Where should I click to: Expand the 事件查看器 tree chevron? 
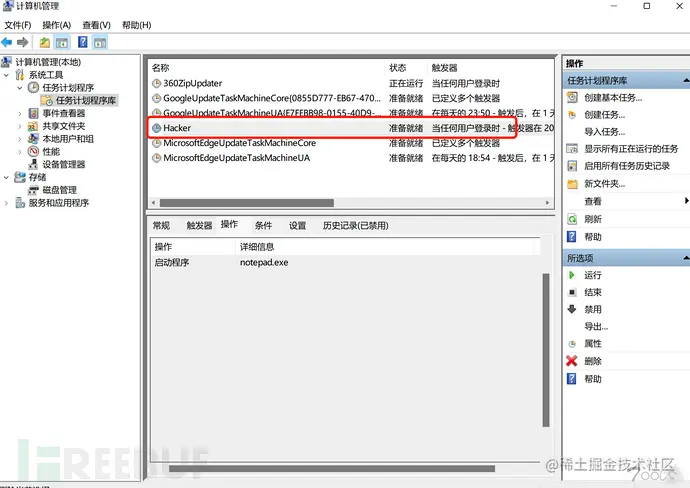[20, 114]
